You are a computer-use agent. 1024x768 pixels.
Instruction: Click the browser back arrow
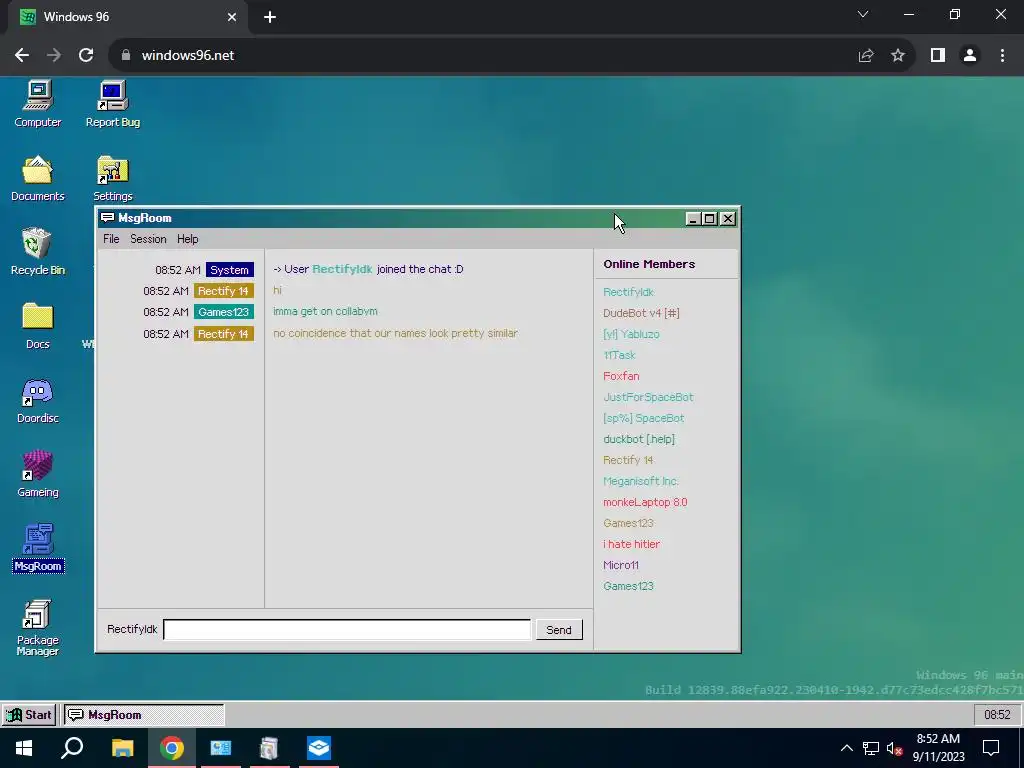(22, 56)
